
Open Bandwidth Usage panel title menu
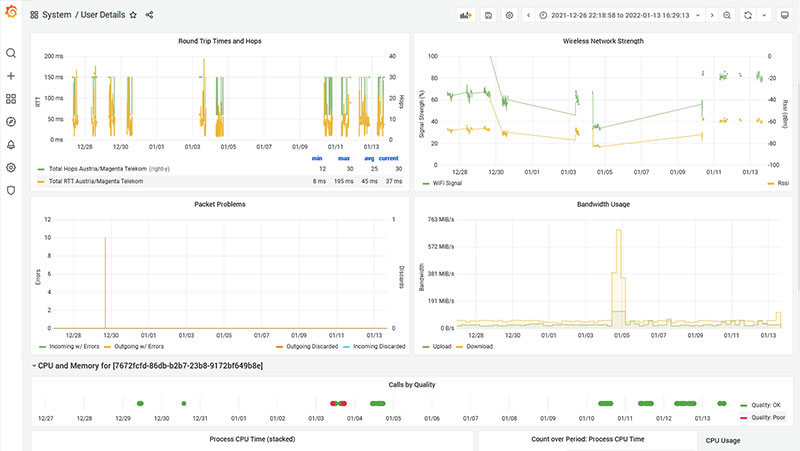(x=603, y=204)
